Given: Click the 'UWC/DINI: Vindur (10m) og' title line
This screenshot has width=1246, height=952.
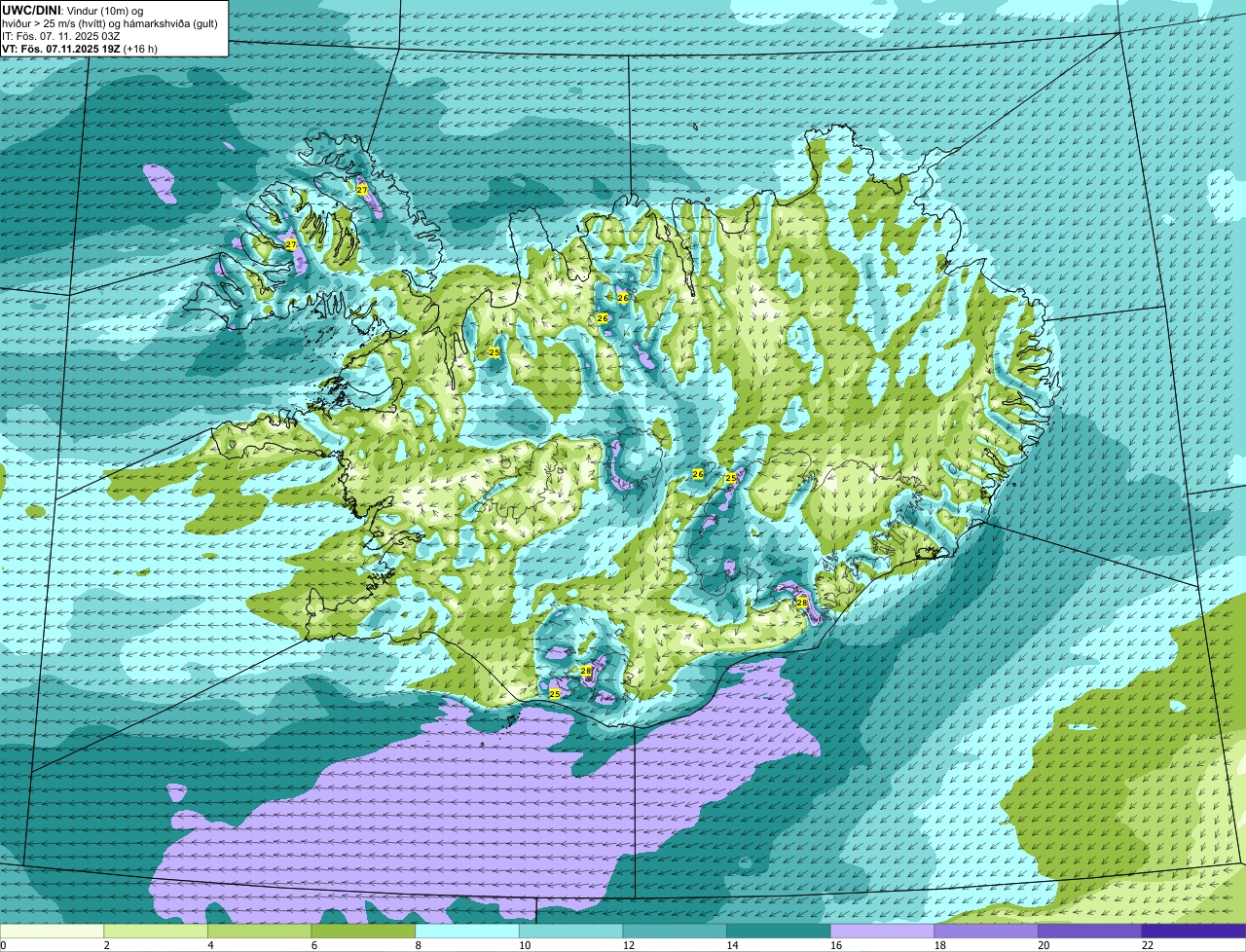Looking at the screenshot, I should (x=73, y=10).
